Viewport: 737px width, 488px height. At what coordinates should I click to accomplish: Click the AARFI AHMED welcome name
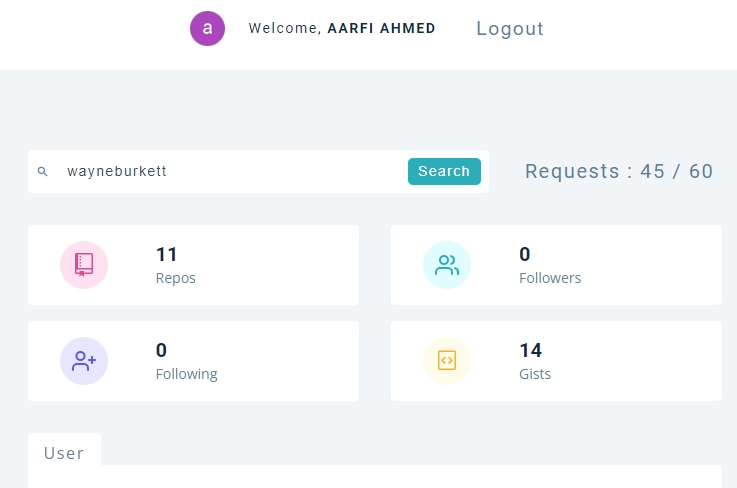pos(382,28)
